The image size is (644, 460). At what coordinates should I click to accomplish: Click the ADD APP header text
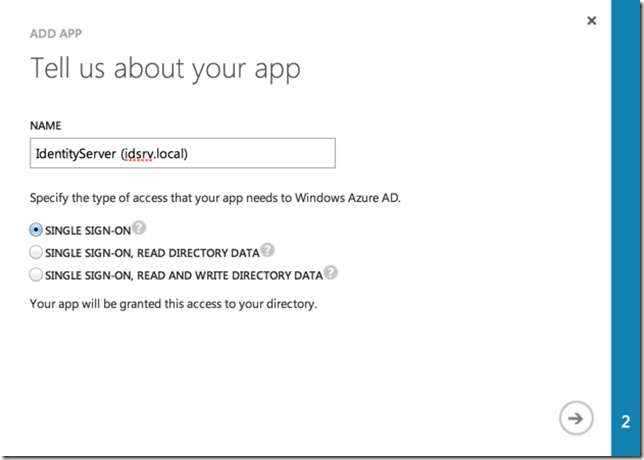(56, 32)
